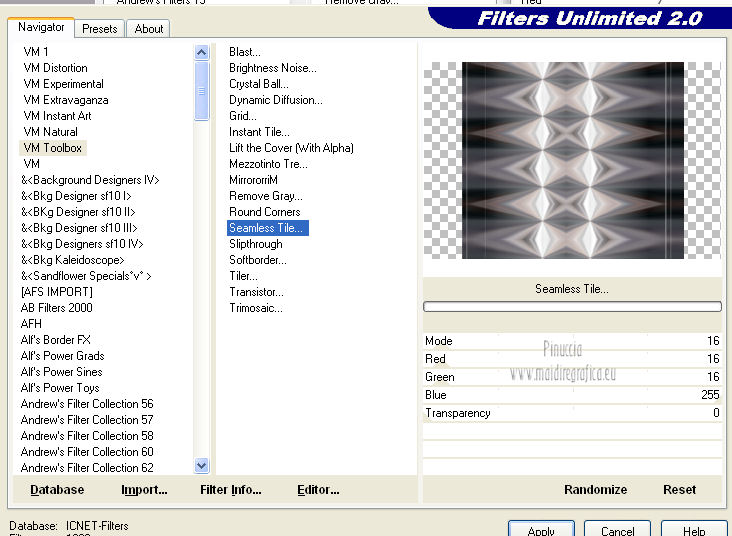Select &<BKg Designer sf10 II> category
The height and width of the screenshot is (536, 732).
point(78,212)
